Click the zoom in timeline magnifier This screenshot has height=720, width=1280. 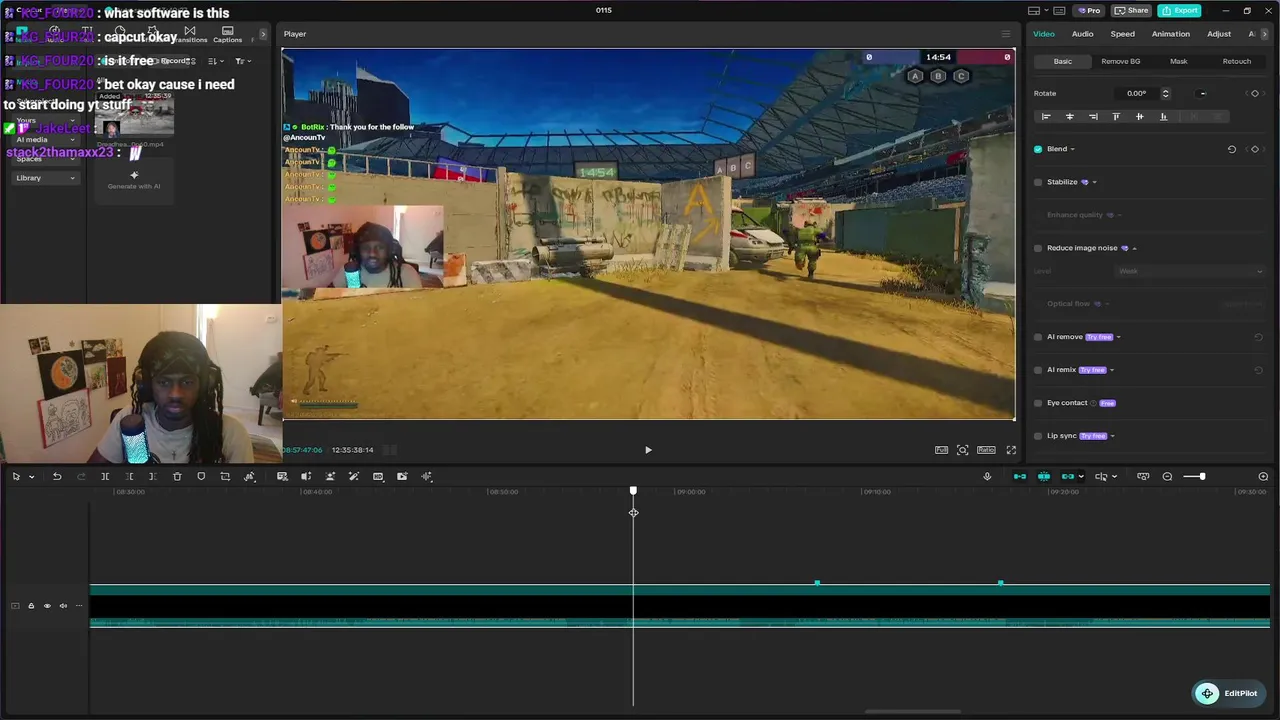click(1263, 477)
